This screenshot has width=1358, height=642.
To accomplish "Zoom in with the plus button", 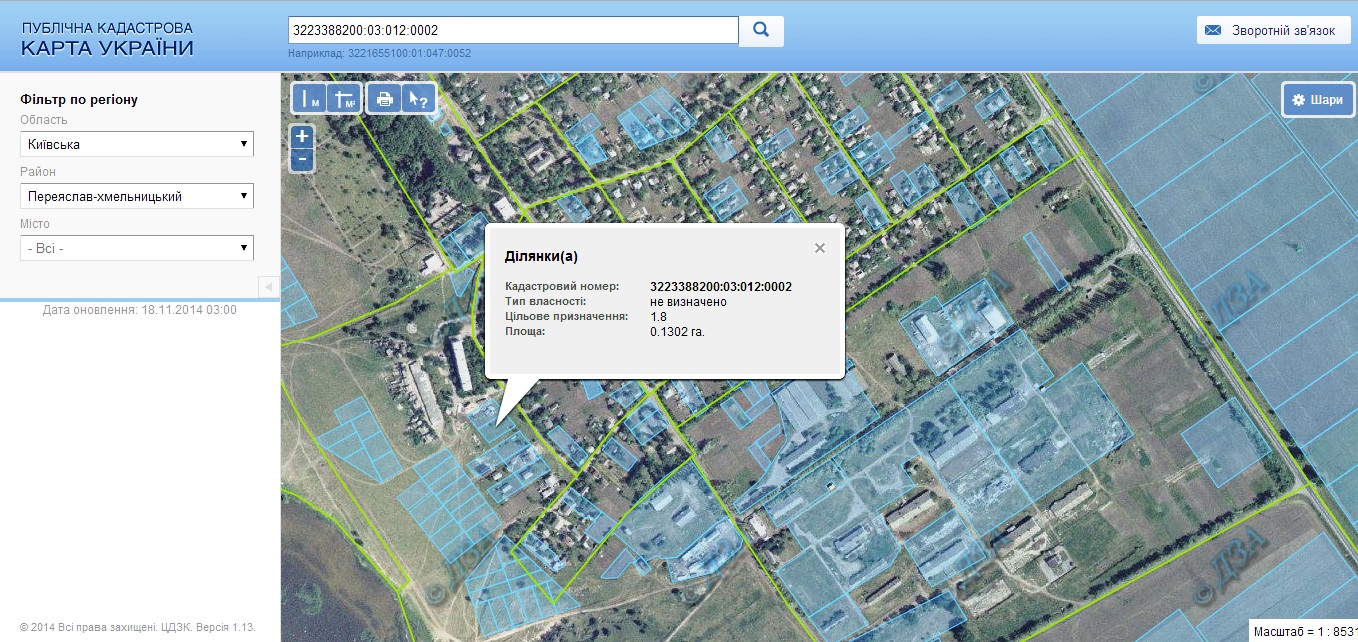I will pos(303,136).
